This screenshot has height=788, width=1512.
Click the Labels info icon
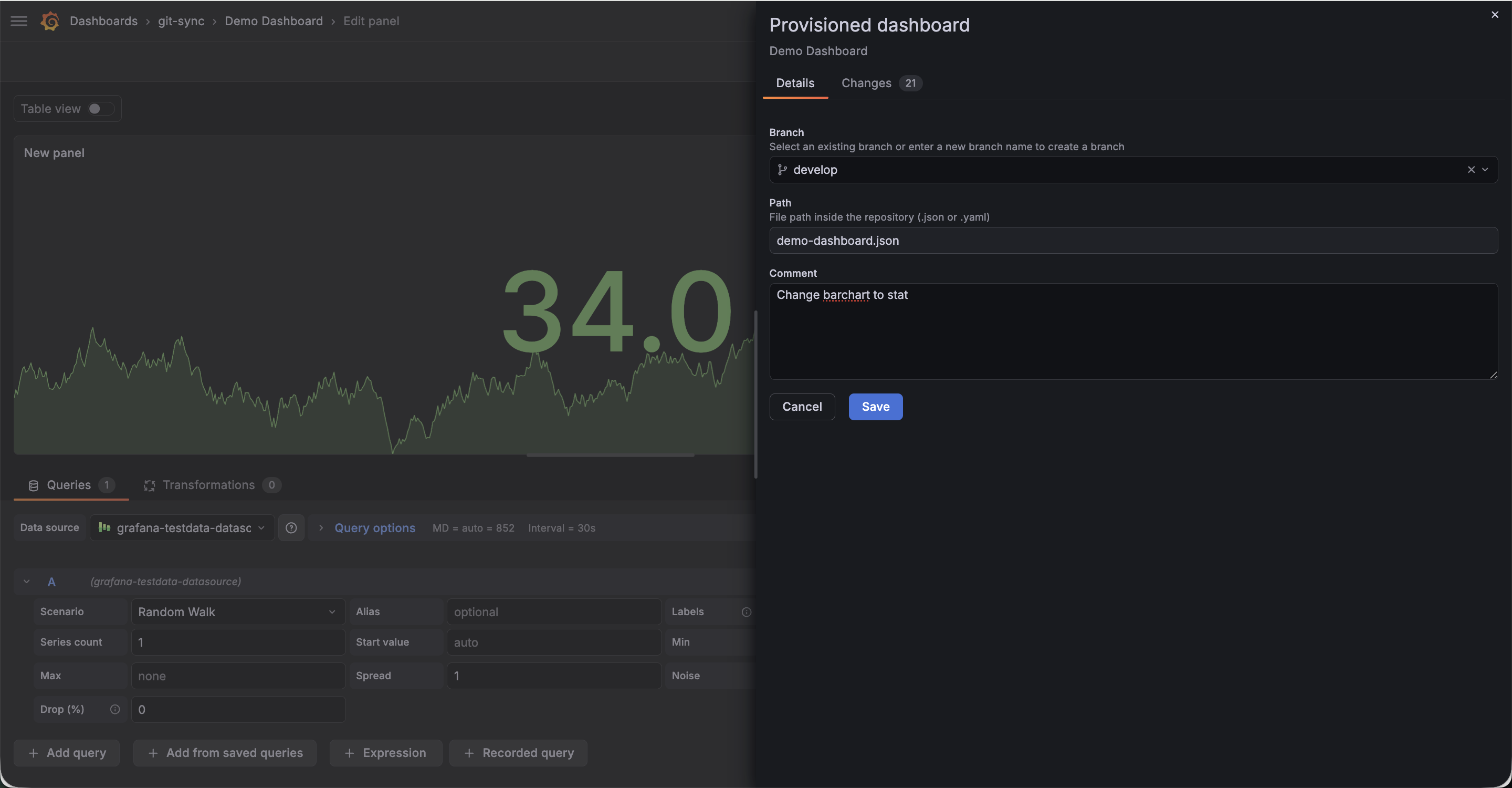(x=745, y=612)
